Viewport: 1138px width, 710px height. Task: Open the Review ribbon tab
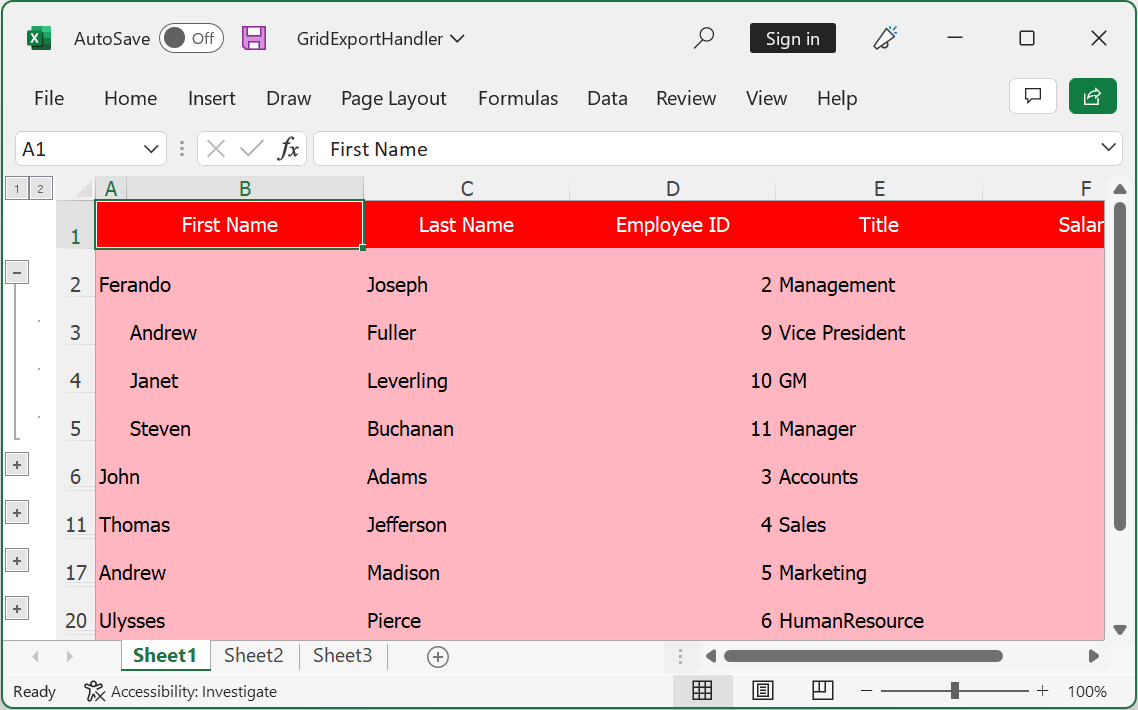pyautogui.click(x=686, y=98)
